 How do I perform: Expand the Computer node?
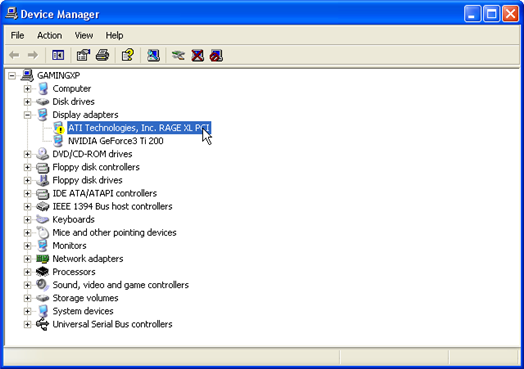click(x=27, y=89)
